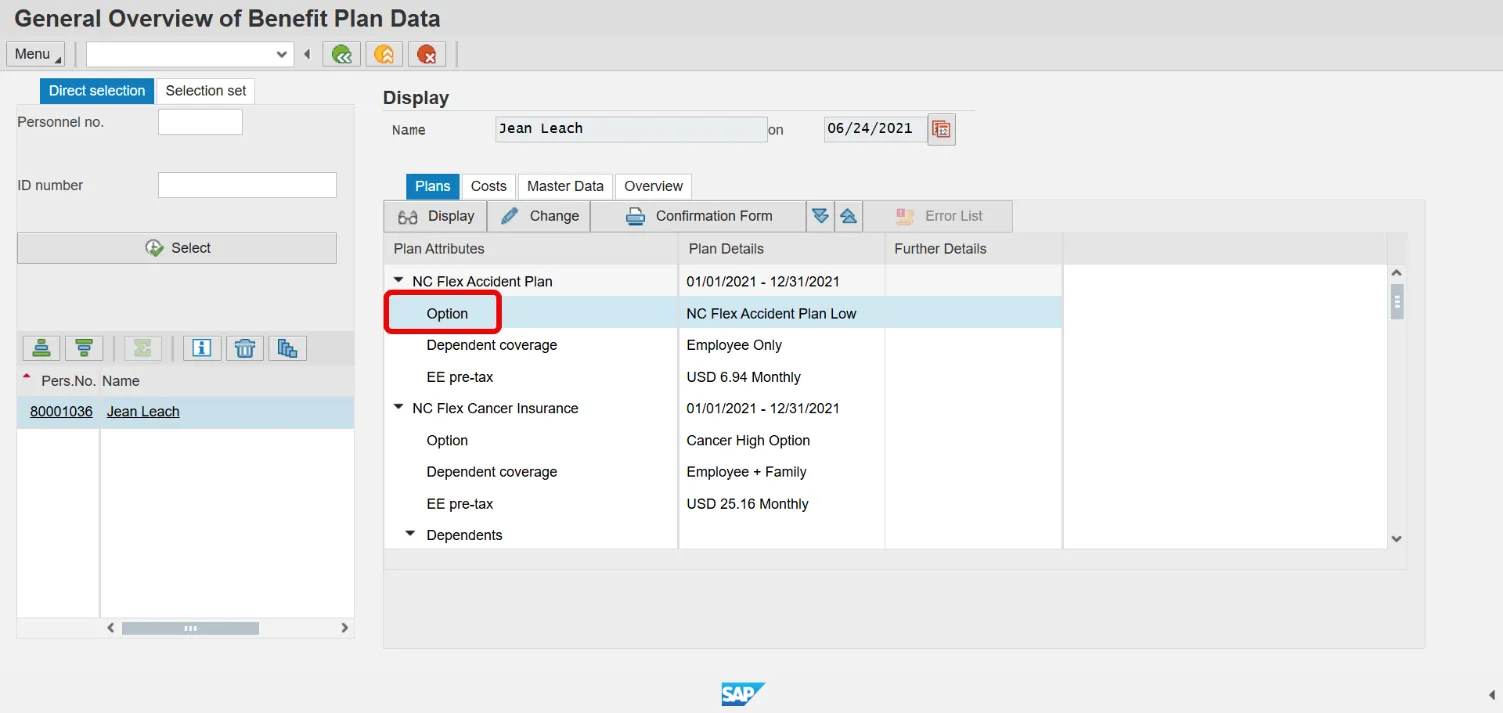Screen dimensions: 1503x713
Task: Click the sort descending icon in employee list
Action: (84, 348)
